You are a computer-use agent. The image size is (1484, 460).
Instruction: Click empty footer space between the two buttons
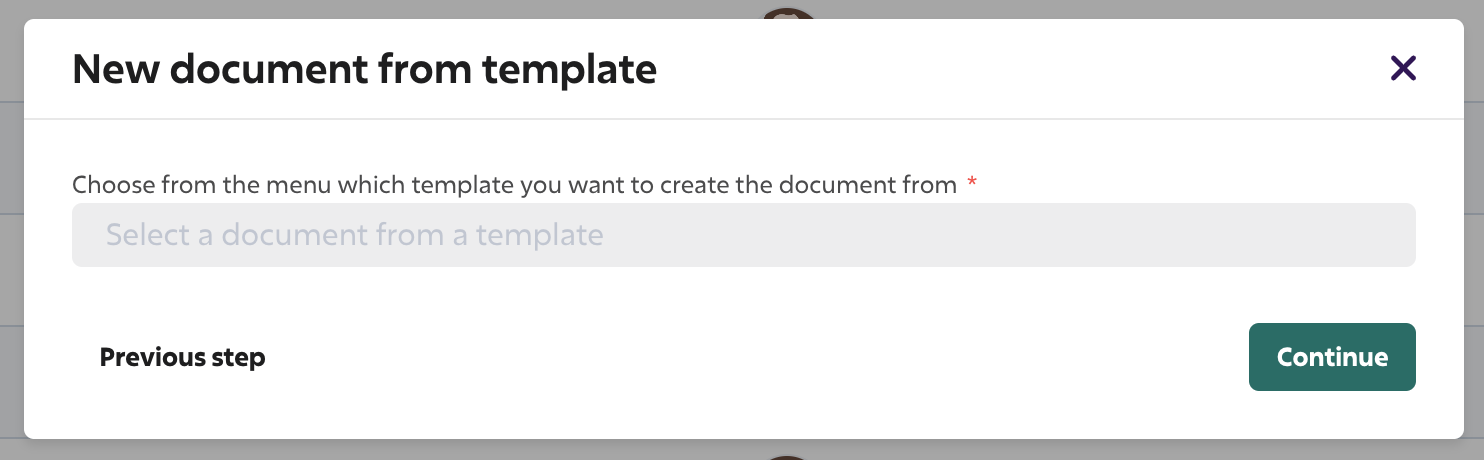757,357
